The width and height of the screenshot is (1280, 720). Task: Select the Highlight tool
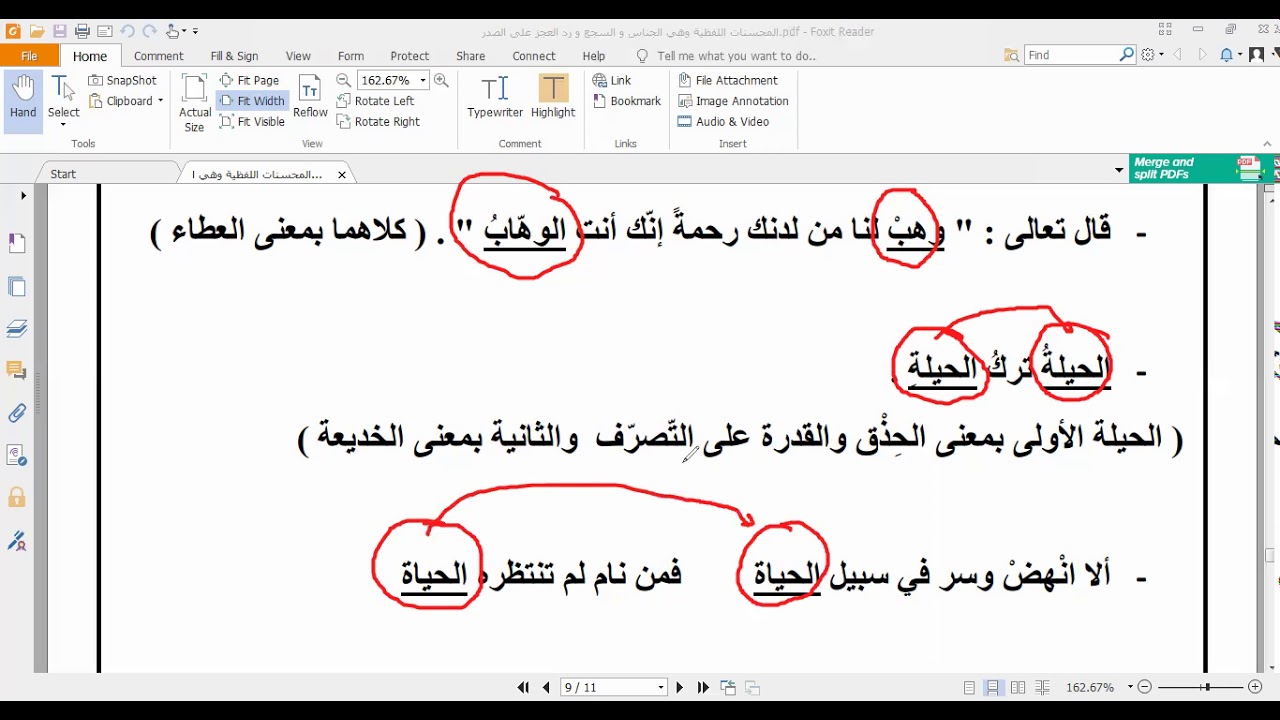(x=553, y=97)
